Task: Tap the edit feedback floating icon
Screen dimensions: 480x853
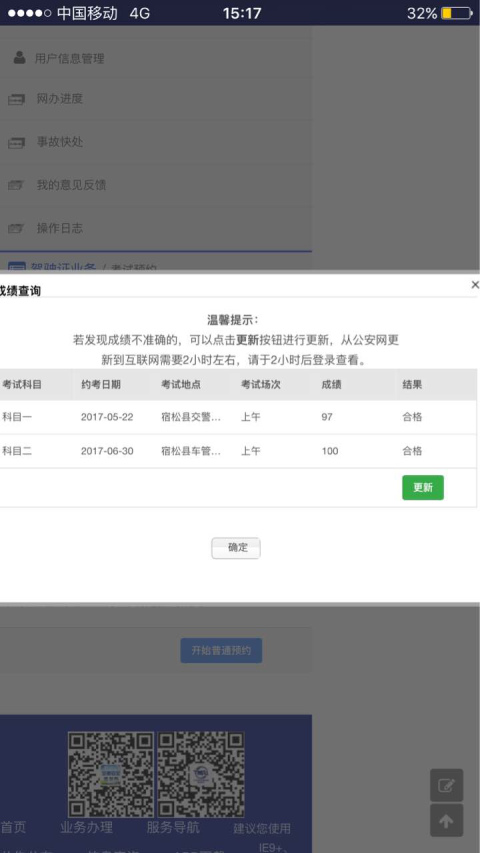Action: 446,785
